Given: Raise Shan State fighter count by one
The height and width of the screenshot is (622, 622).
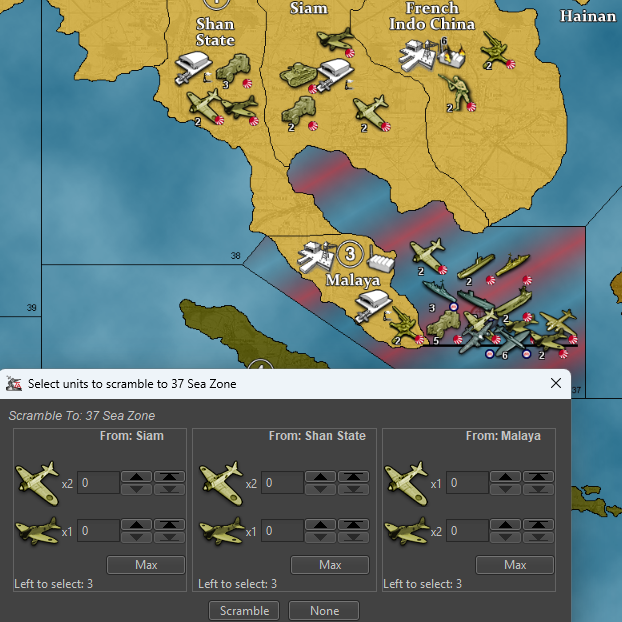Looking at the screenshot, I should [321, 477].
